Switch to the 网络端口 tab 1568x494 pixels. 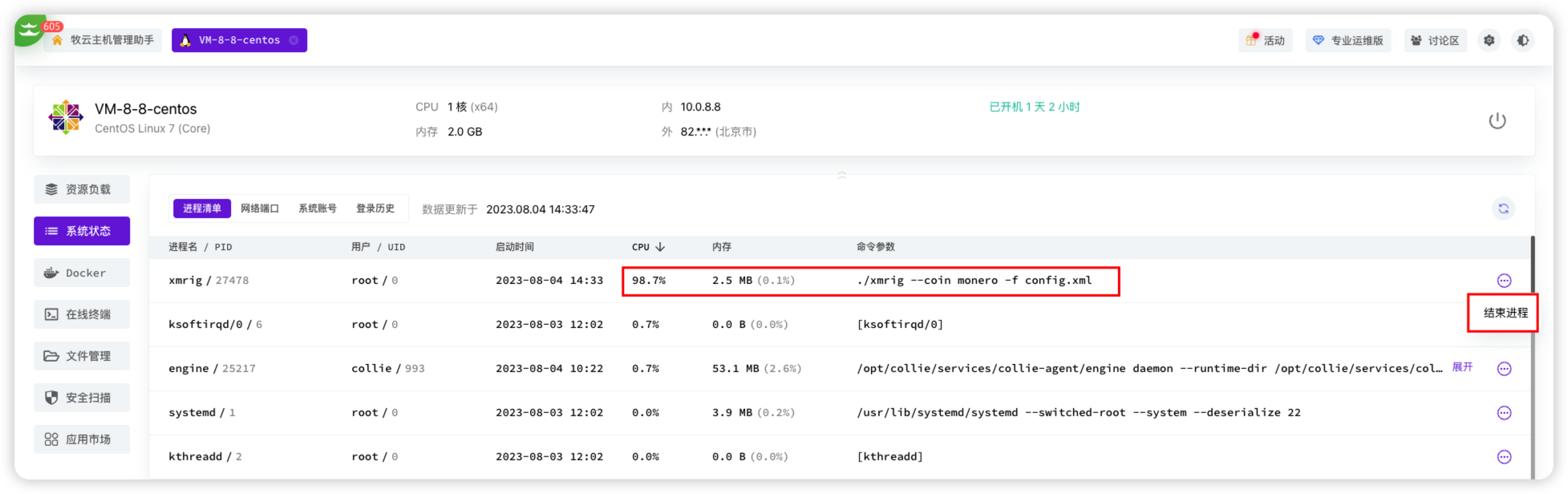click(260, 209)
